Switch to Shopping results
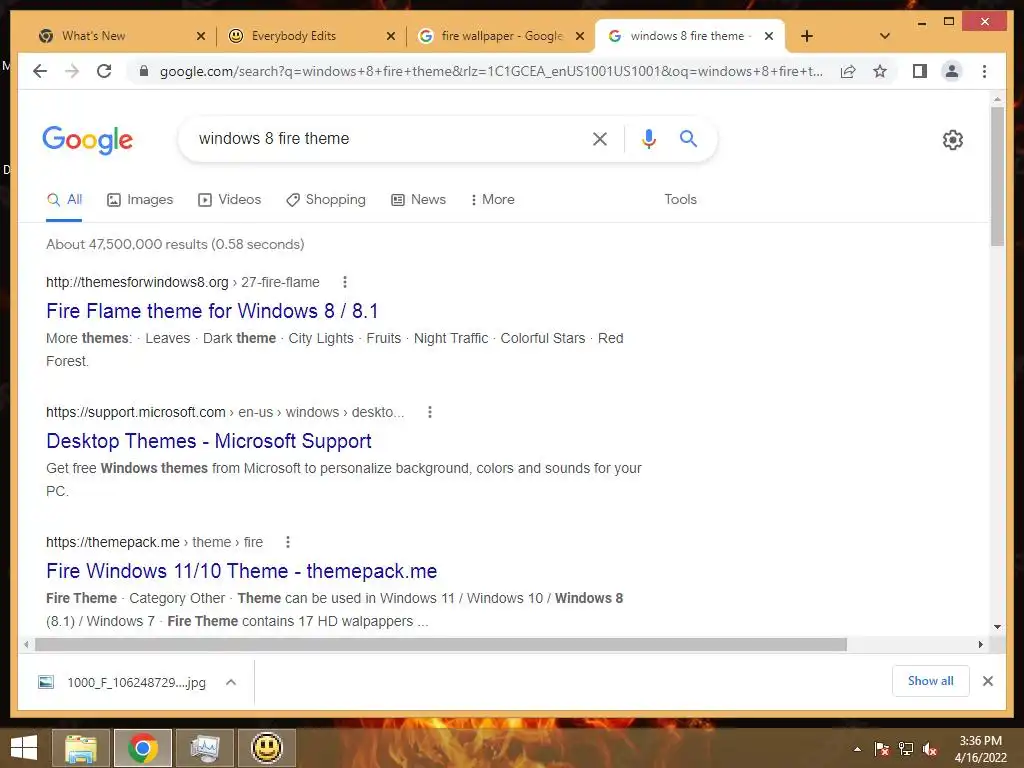 coord(326,200)
